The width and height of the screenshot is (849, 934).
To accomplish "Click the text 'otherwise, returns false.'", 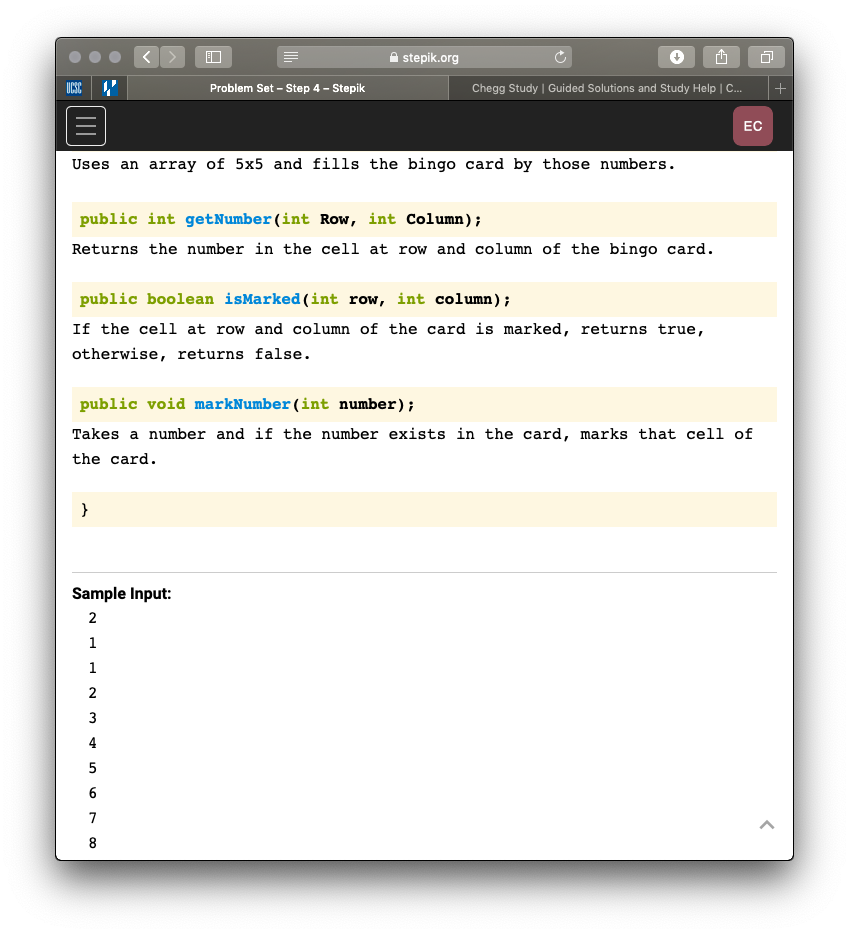I will coord(191,354).
